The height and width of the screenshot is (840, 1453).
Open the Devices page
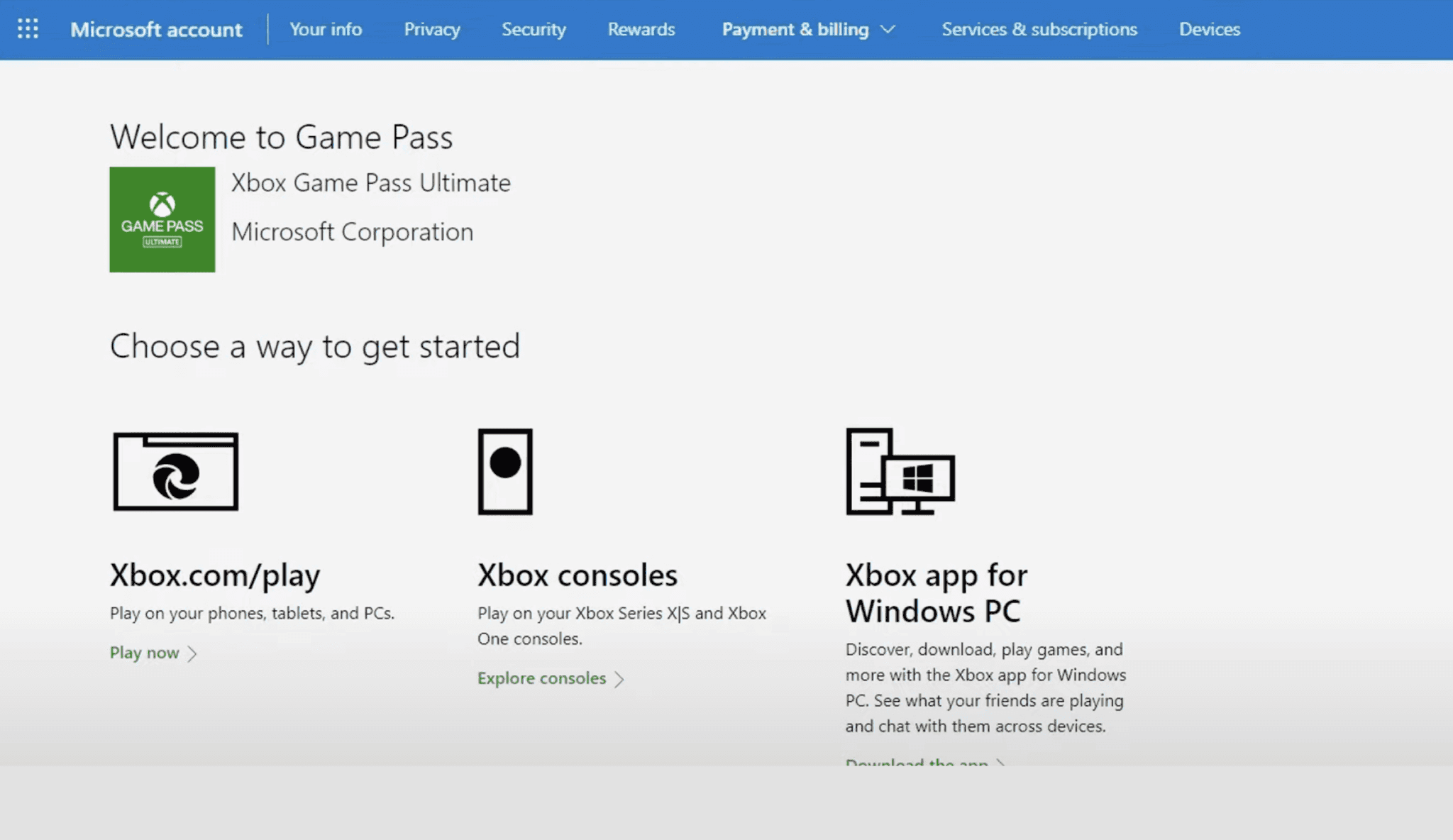coord(1209,30)
